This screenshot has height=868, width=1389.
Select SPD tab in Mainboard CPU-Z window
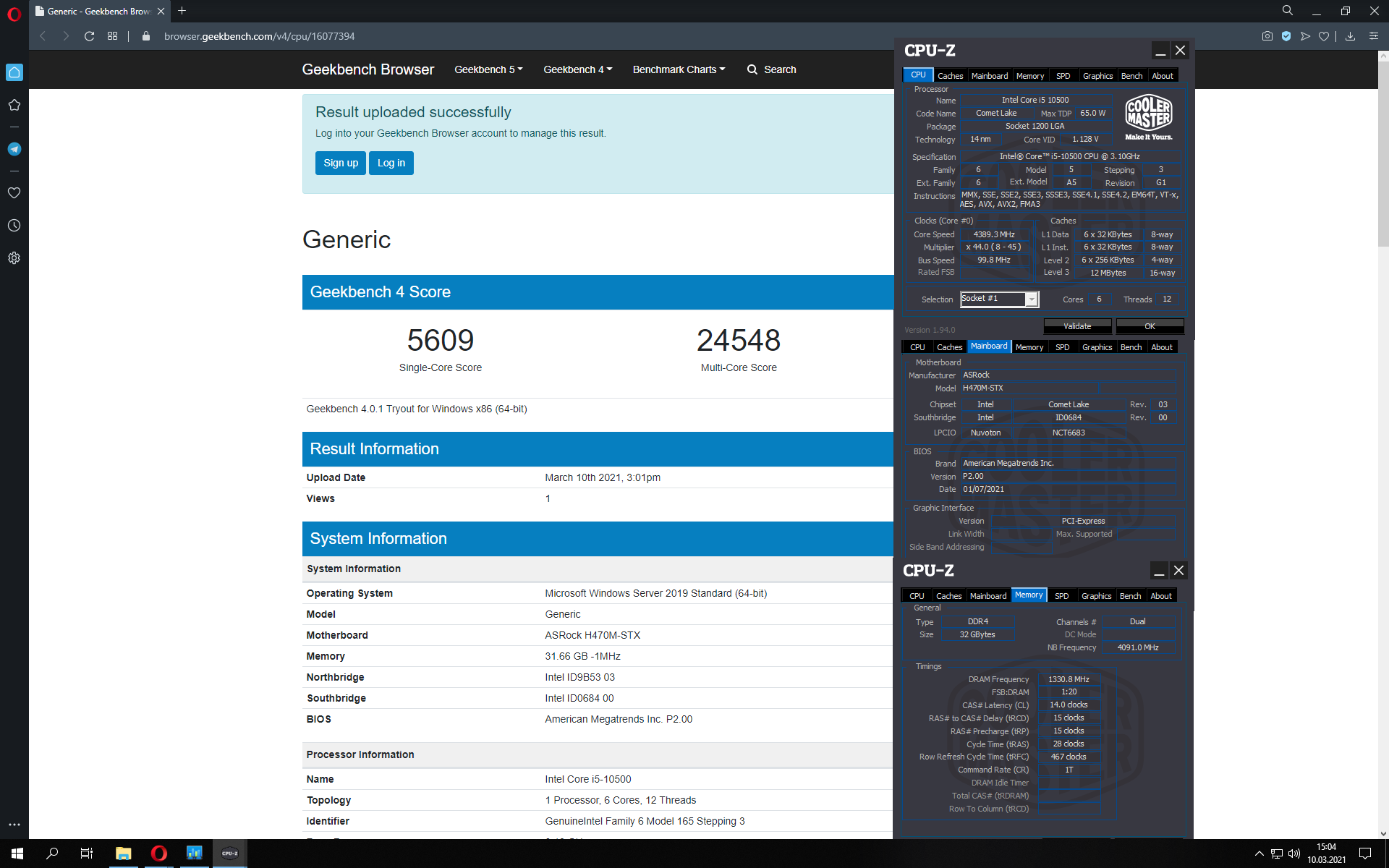coord(1062,347)
